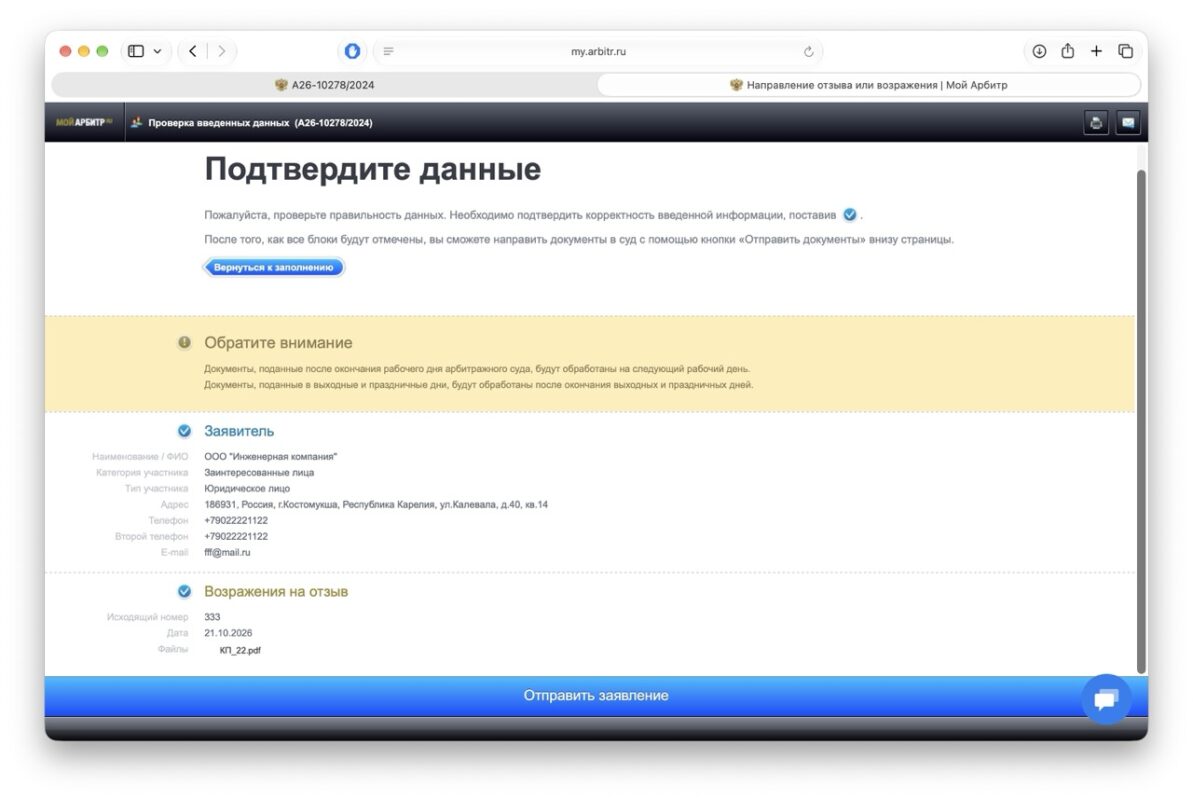
Task: Select the Направление отзыва или возражения tab
Action: [x=868, y=84]
